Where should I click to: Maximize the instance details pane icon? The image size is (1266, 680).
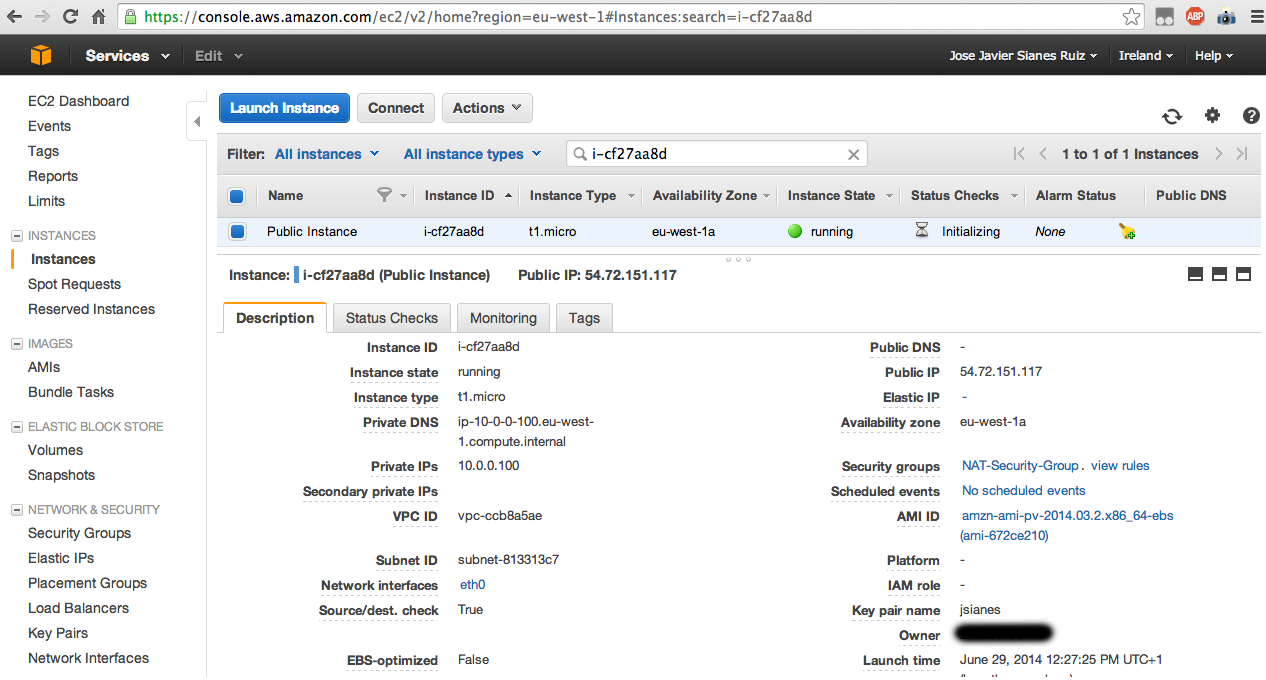1244,274
